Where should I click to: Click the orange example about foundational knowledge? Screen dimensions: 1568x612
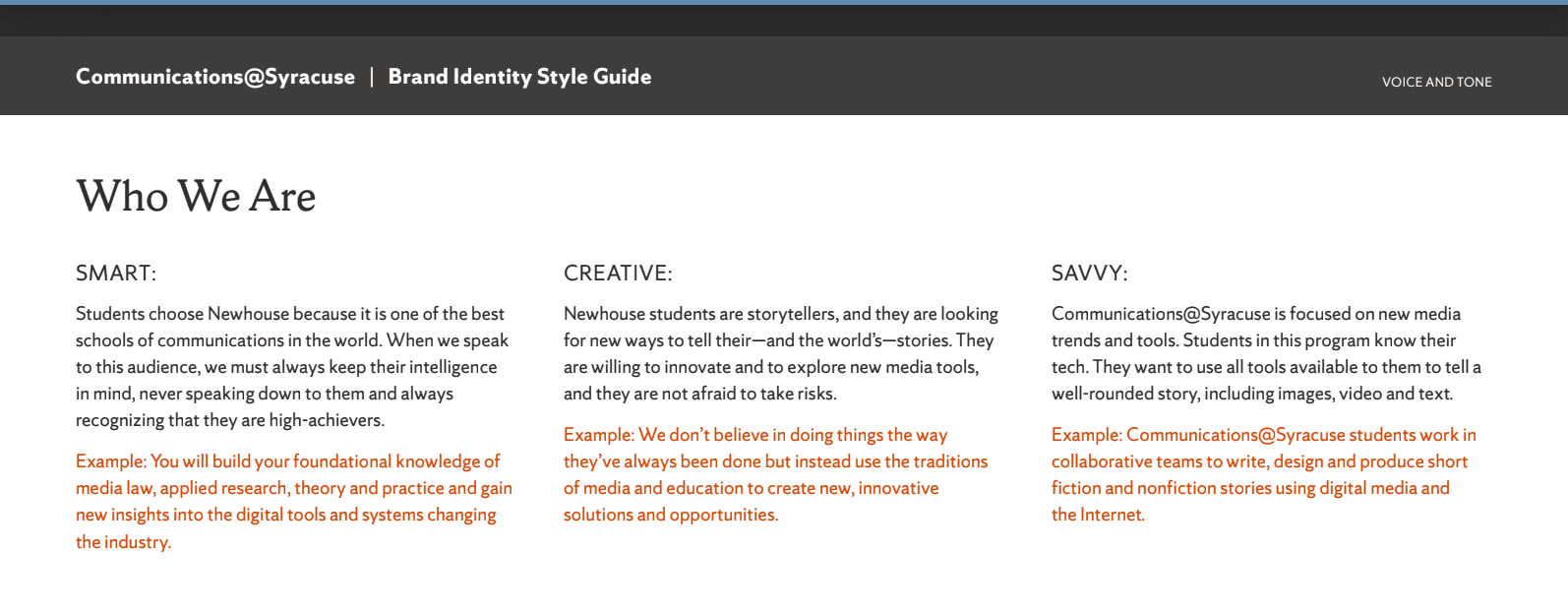(294, 501)
